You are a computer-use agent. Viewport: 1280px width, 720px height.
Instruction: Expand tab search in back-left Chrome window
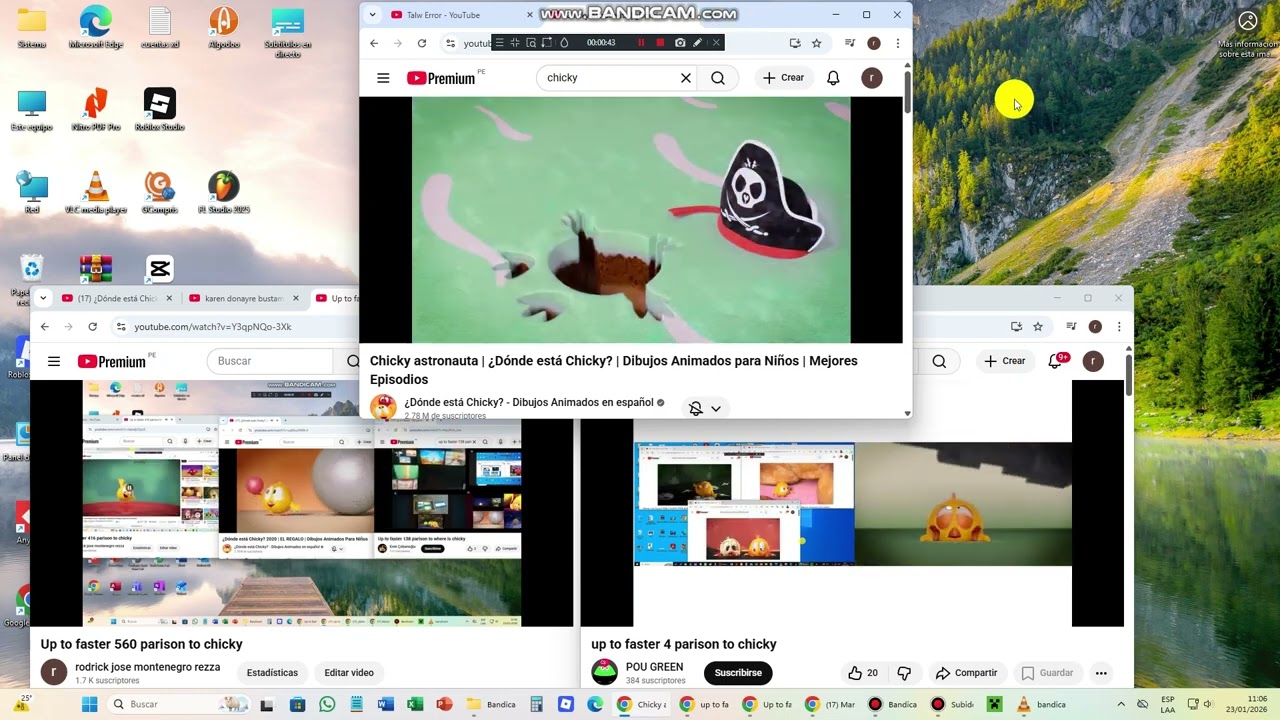click(43, 298)
